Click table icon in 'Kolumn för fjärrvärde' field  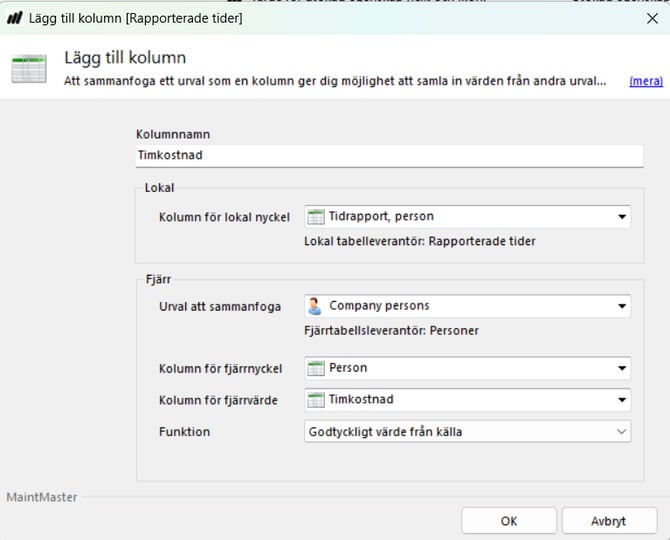316,400
